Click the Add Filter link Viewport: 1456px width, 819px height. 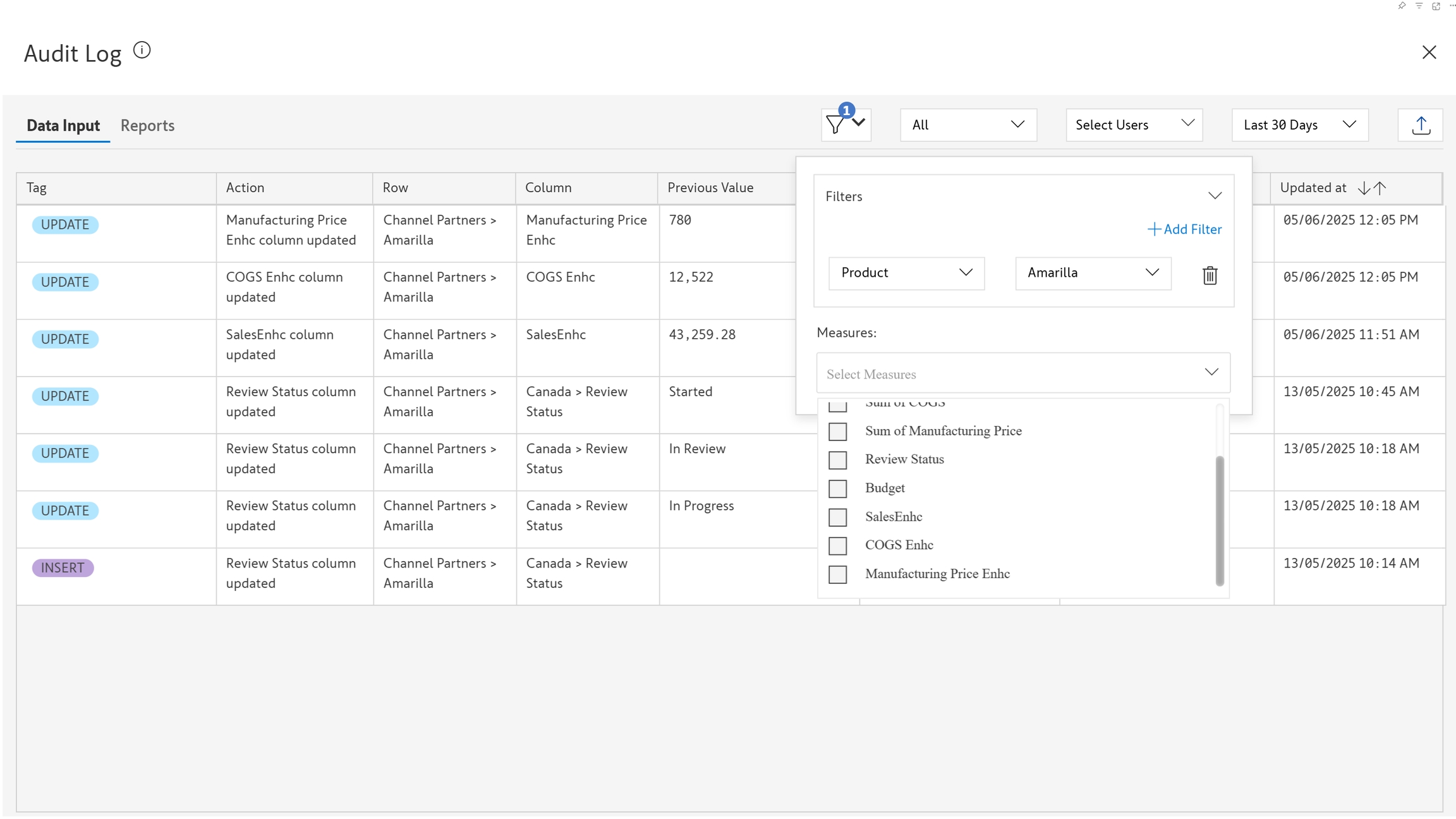point(1184,229)
